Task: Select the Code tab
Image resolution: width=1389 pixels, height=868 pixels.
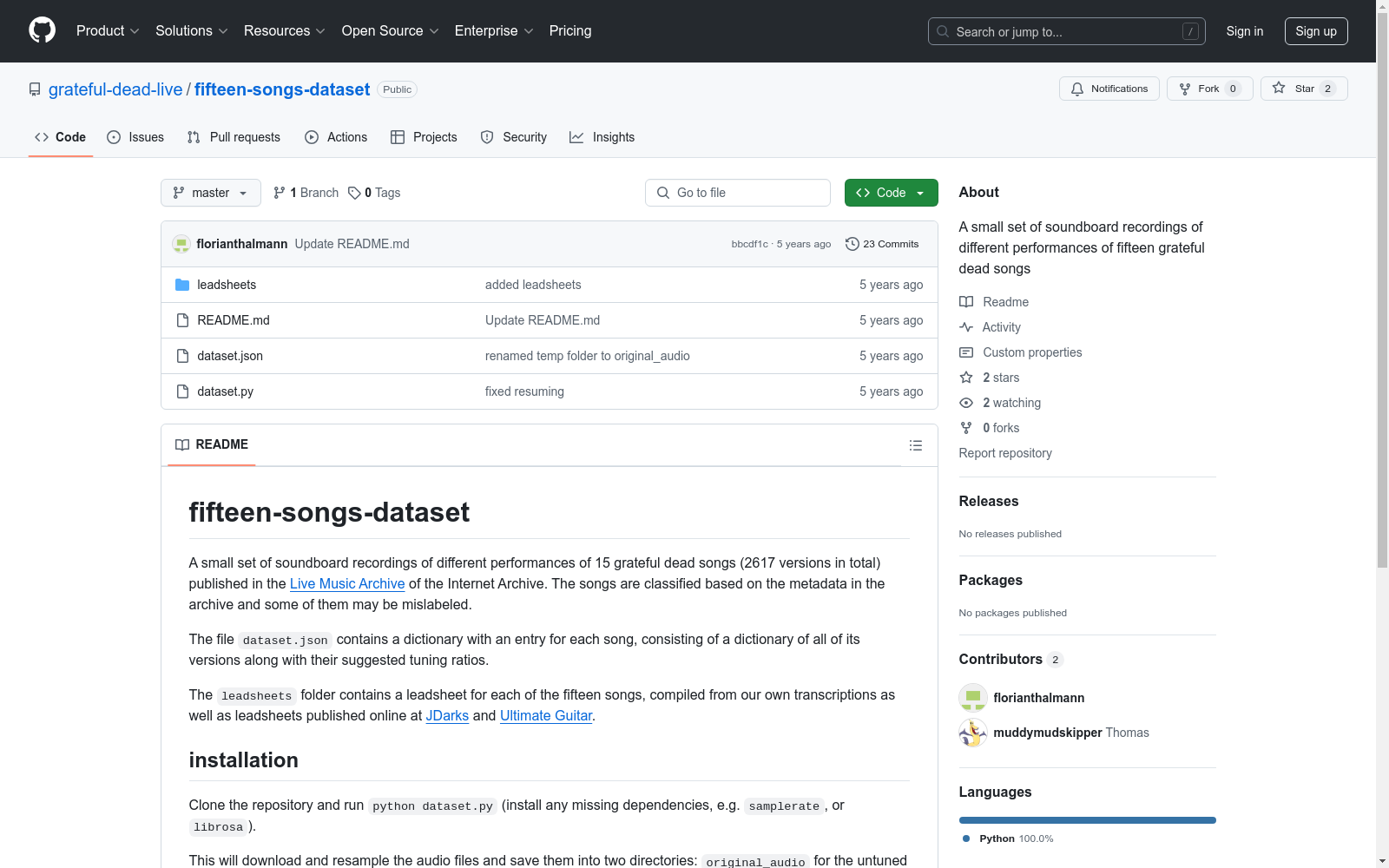Action: click(x=61, y=137)
